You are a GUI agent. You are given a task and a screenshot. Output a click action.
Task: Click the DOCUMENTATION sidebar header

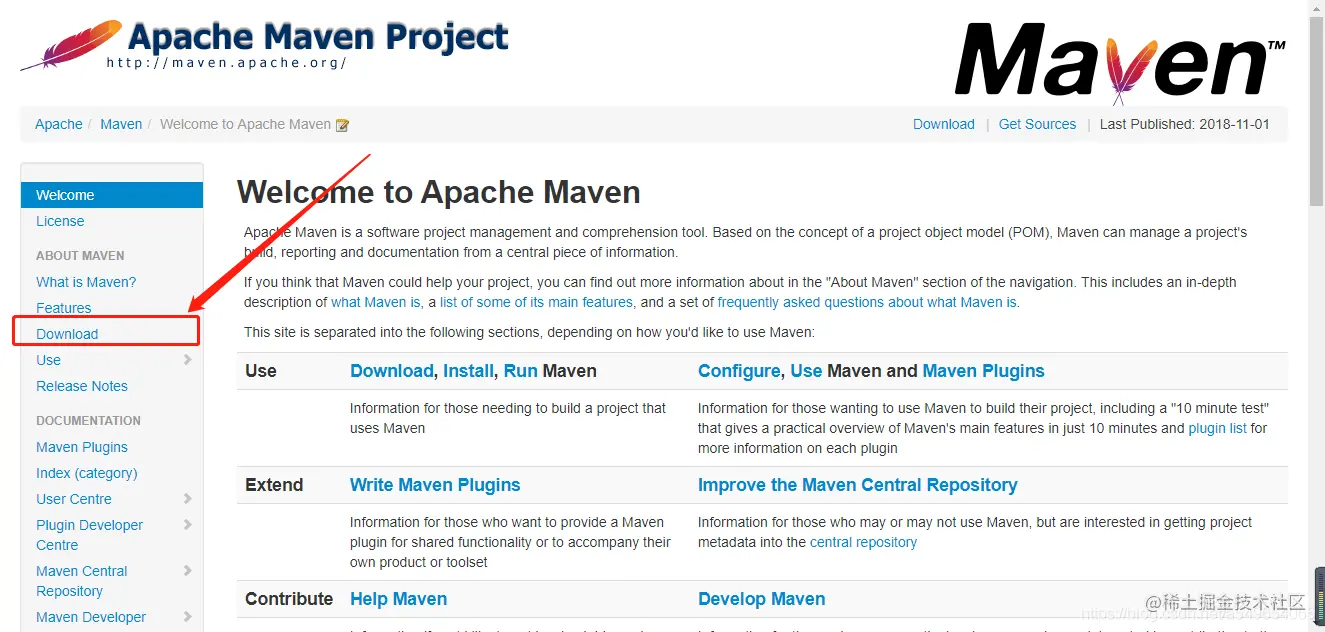click(88, 420)
